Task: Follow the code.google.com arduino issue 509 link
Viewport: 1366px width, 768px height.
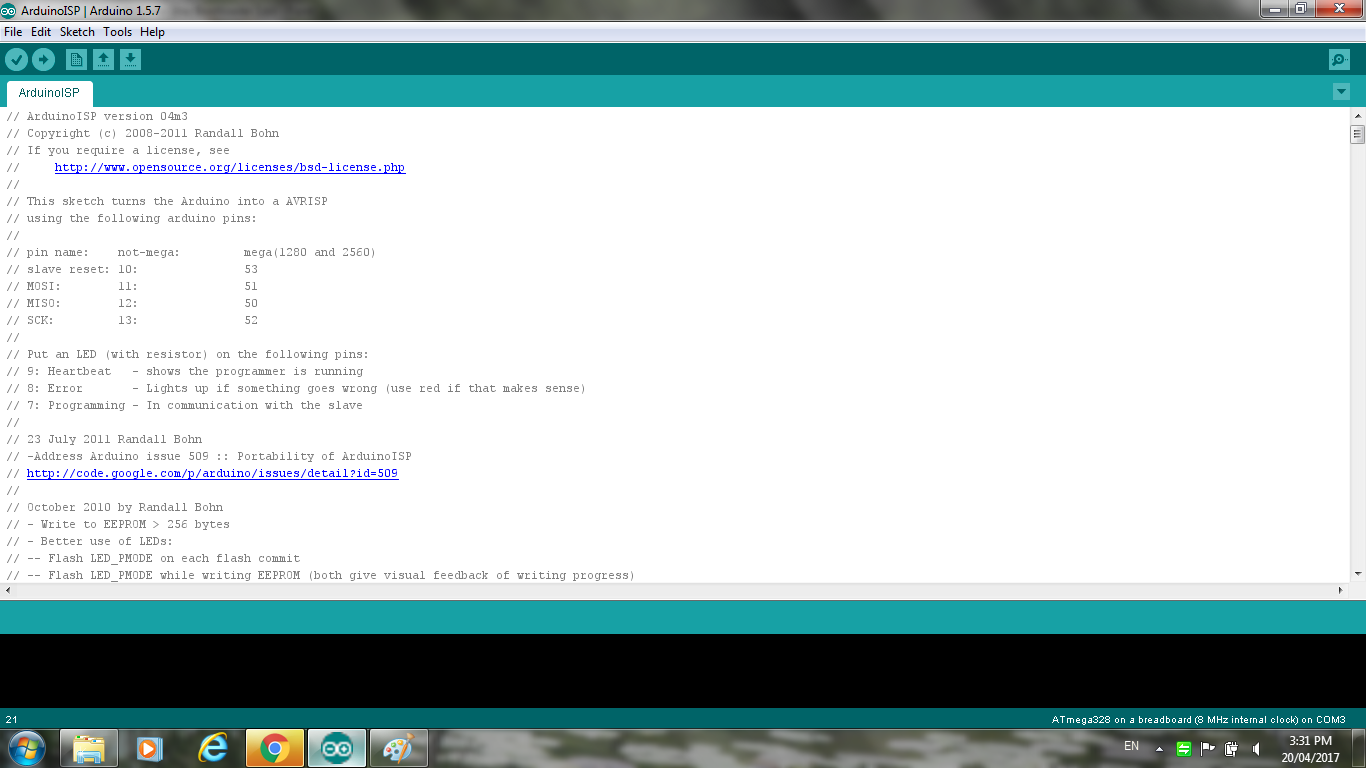Action: coord(212,473)
